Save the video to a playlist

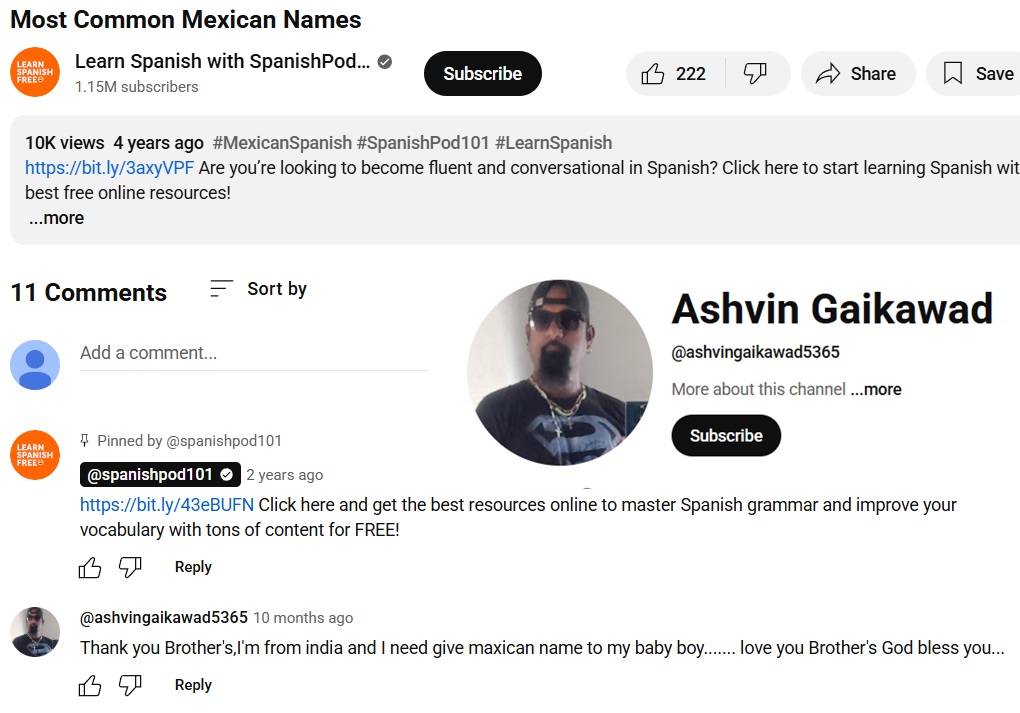coord(977,74)
